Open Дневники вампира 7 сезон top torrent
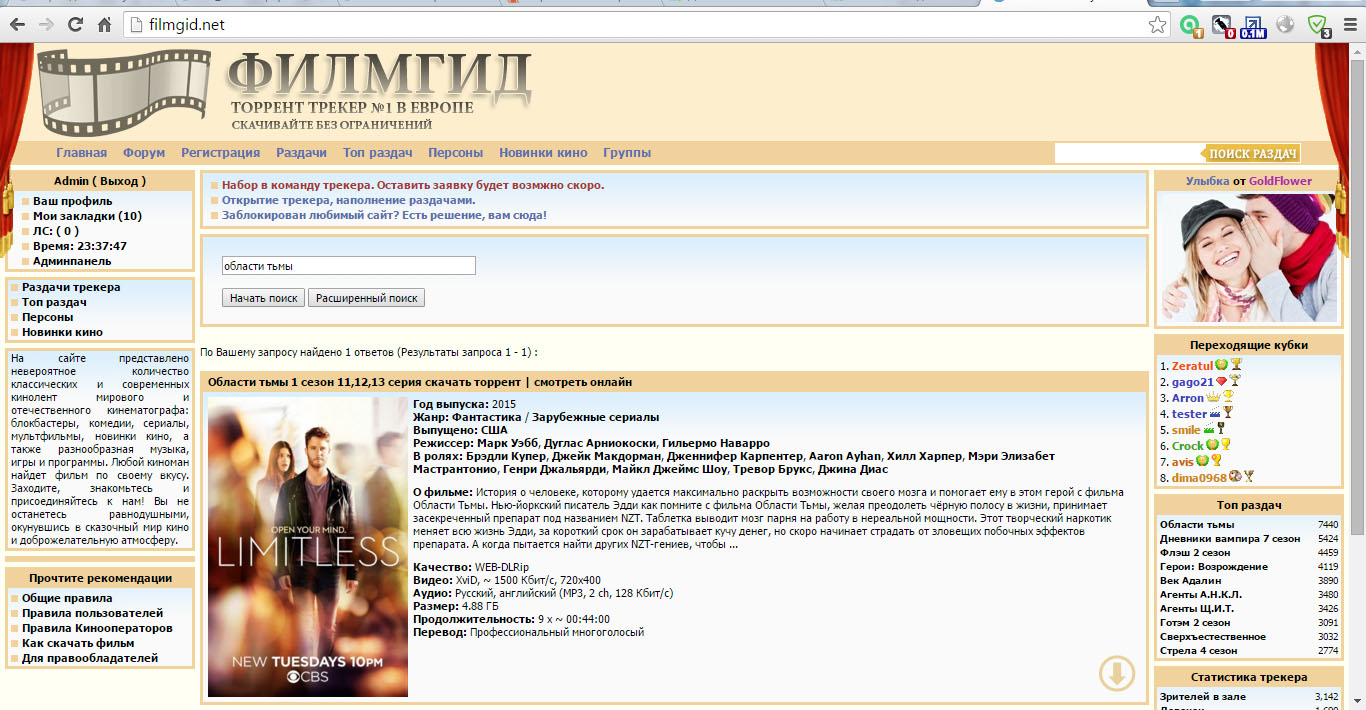1366x710 pixels. [1230, 538]
